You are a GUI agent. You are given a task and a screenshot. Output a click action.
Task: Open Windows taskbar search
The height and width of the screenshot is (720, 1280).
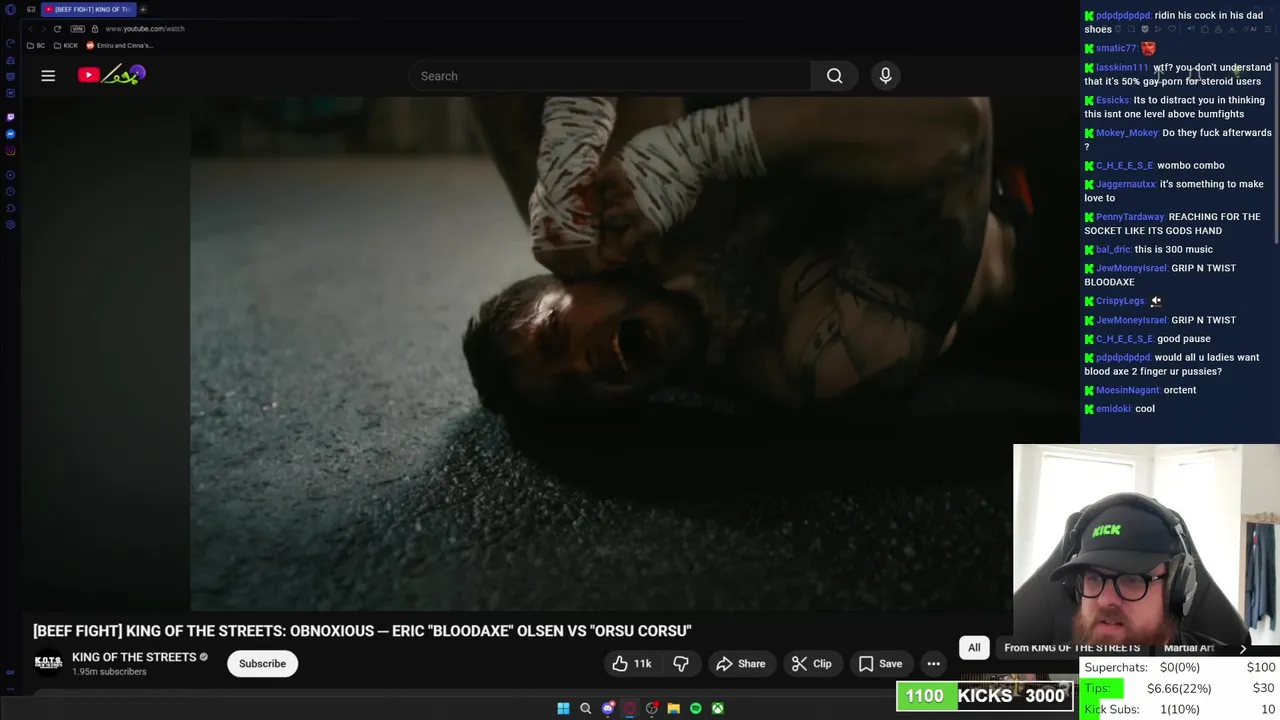(586, 708)
